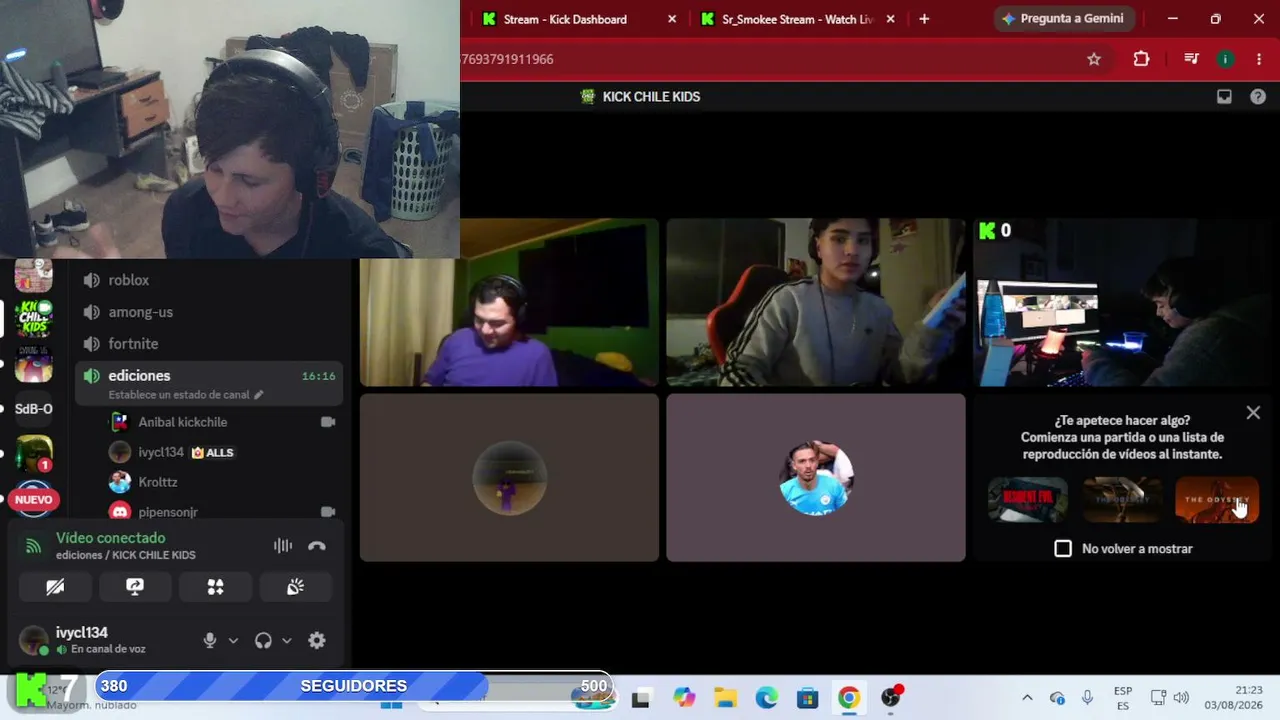The height and width of the screenshot is (720, 1280).
Task: Switch ESP keyboard language indicator
Action: tap(1123, 698)
